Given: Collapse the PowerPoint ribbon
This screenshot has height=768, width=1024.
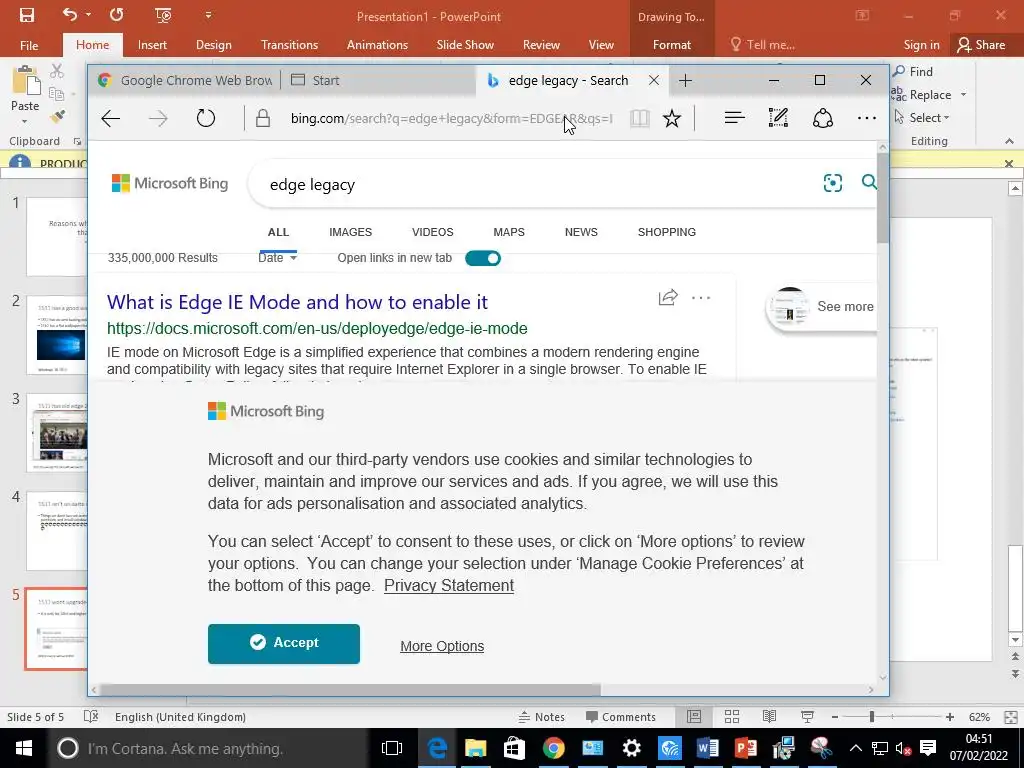Looking at the screenshot, I should (x=1009, y=141).
